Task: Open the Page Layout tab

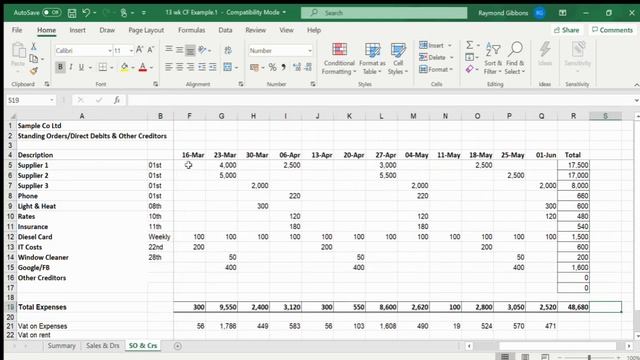Action: [x=146, y=30]
